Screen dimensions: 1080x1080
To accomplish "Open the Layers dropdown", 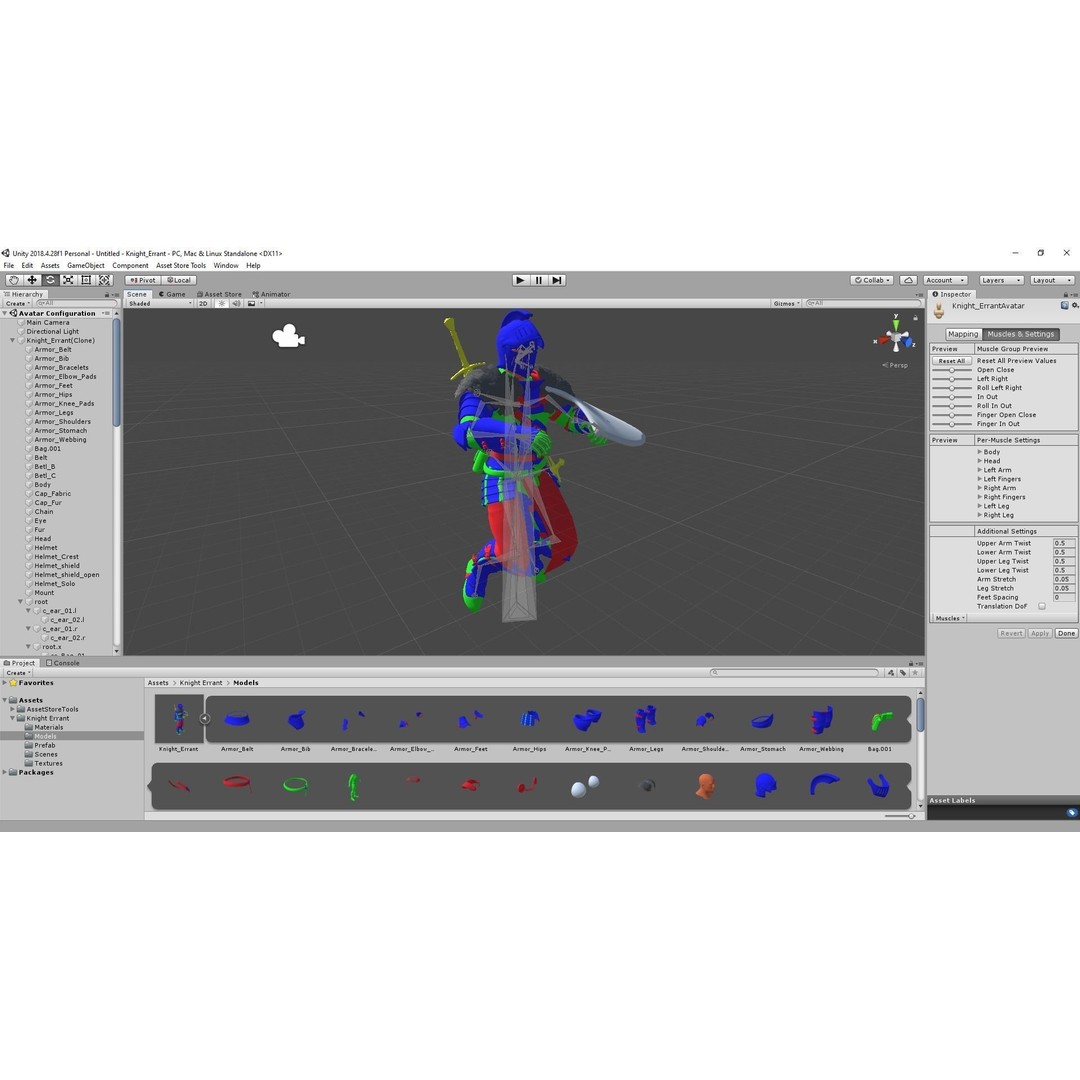I will coord(1001,280).
